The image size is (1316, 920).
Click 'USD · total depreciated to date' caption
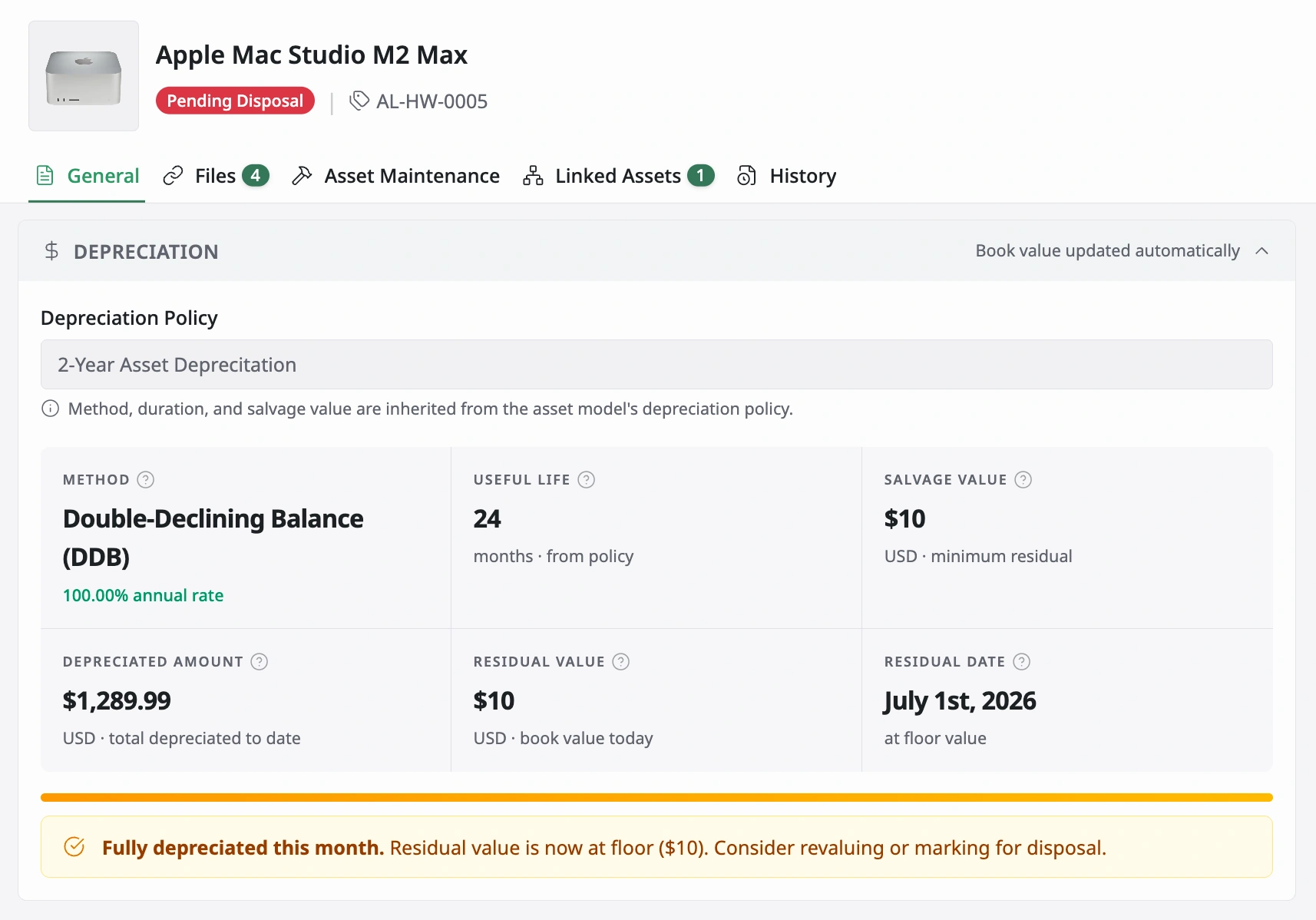pos(181,738)
